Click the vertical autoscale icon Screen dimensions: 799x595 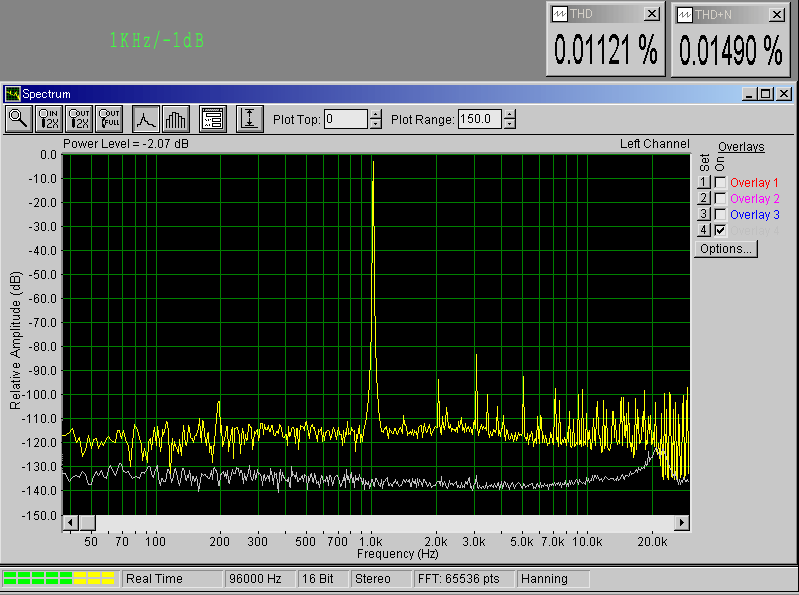tap(250, 119)
